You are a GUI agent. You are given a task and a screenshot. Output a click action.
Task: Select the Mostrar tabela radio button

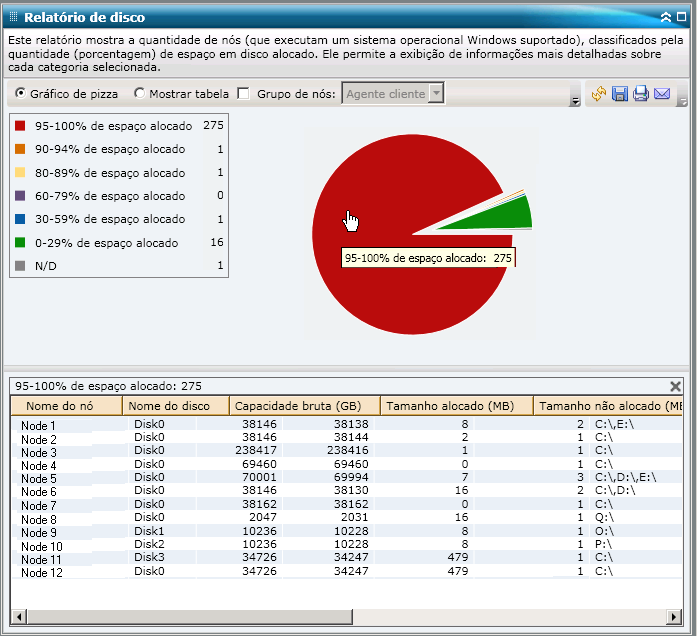[x=140, y=94]
